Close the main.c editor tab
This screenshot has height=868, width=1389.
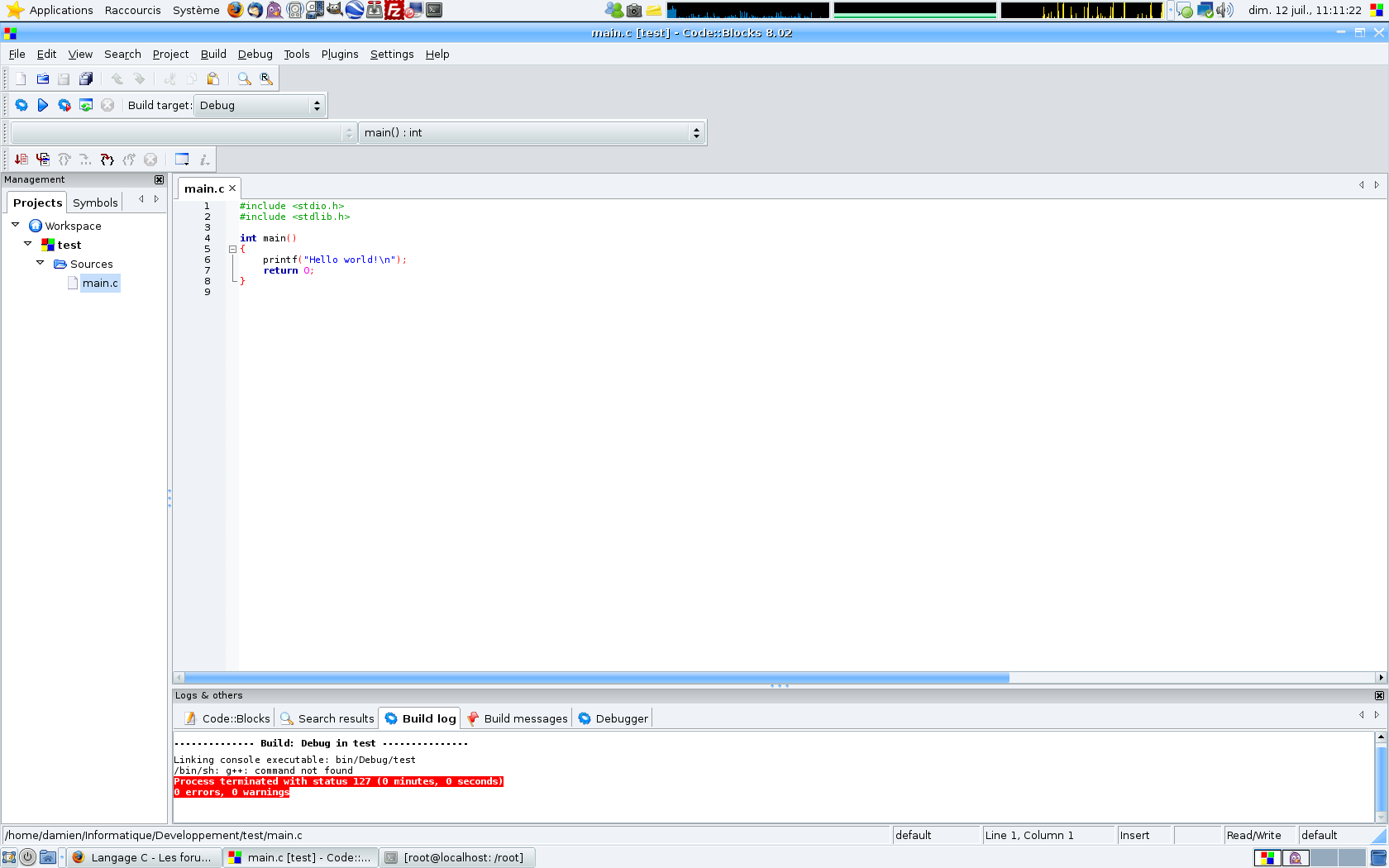coord(232,188)
